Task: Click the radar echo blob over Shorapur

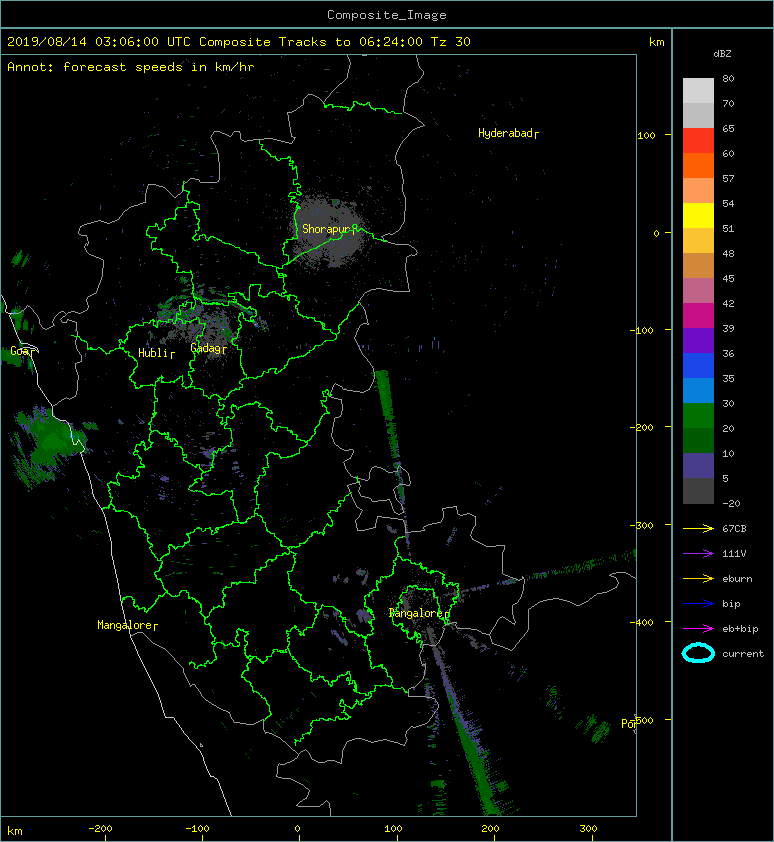Action: (329, 232)
